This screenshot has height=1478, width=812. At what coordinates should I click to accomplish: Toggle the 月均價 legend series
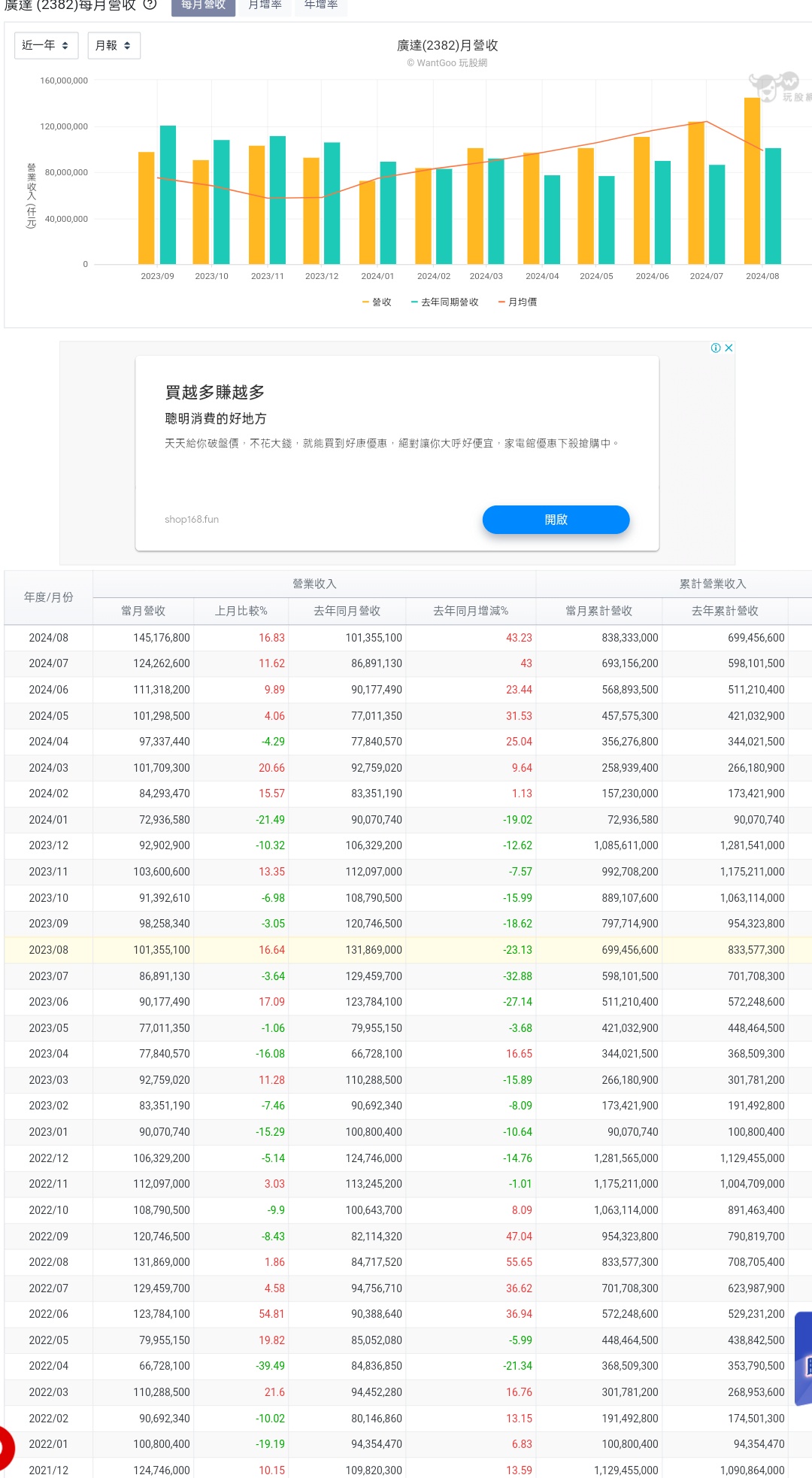tap(517, 302)
